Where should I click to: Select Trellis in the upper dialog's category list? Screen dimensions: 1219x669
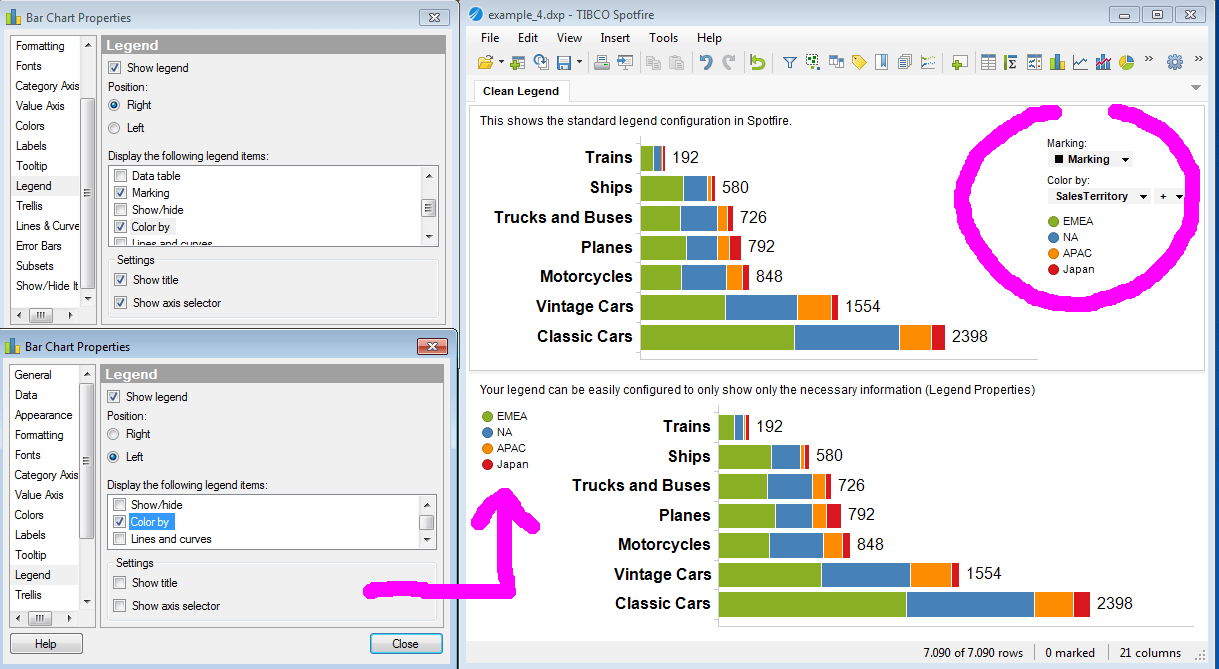pos(29,206)
